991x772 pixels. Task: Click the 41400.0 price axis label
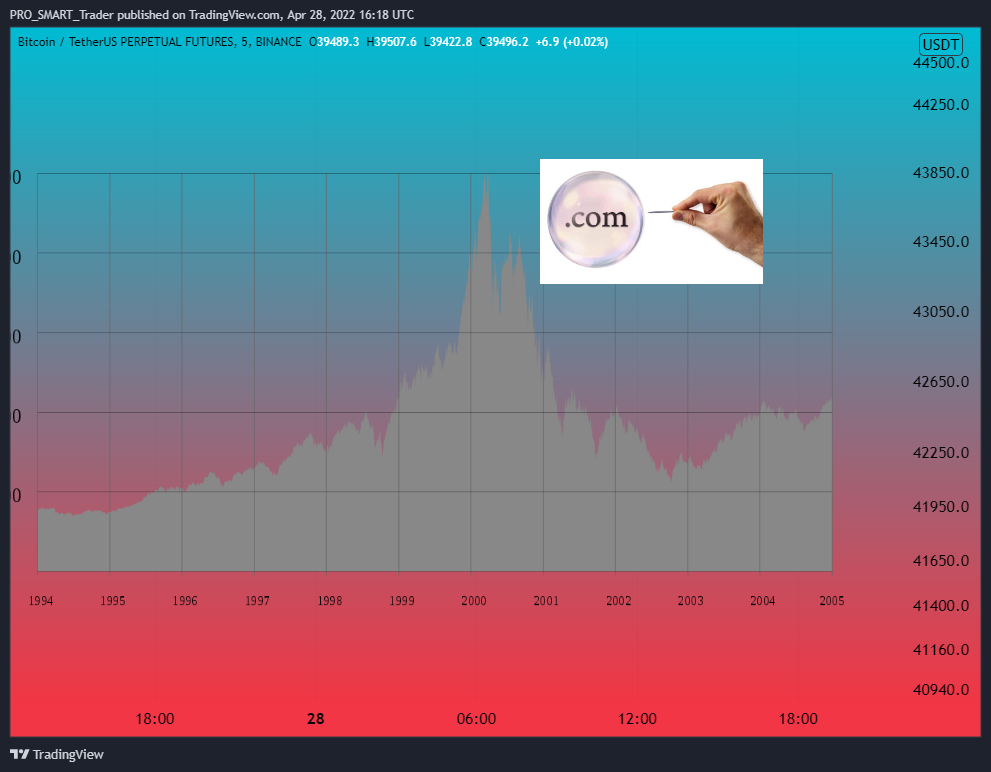(x=940, y=606)
